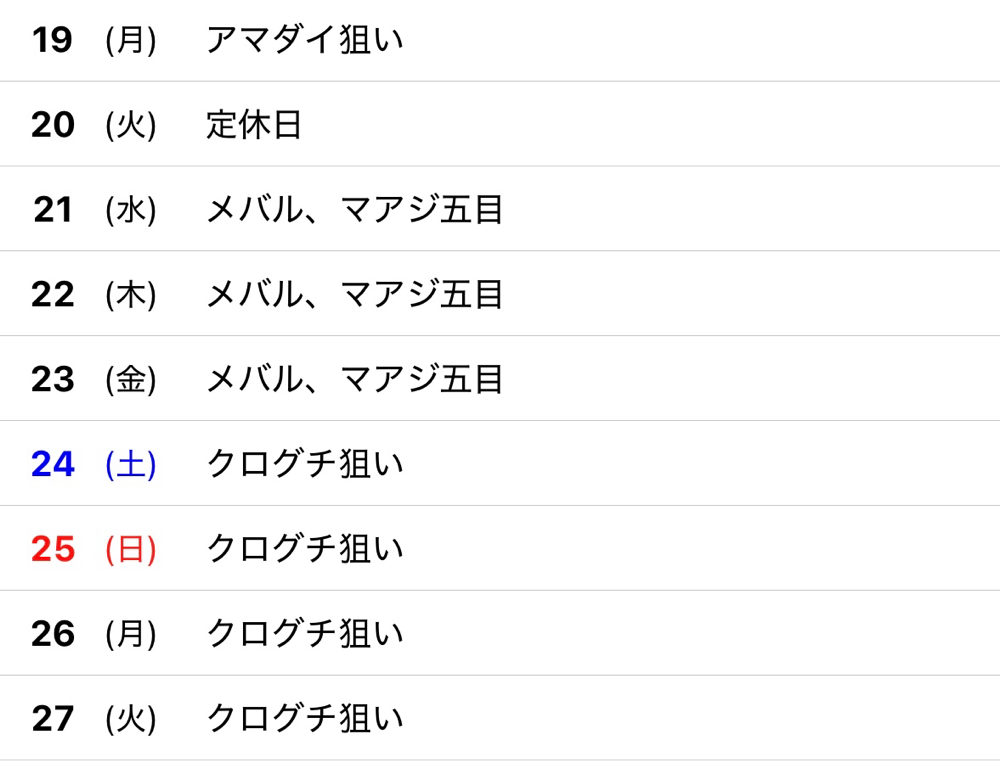Click the red date number 25

point(53,549)
